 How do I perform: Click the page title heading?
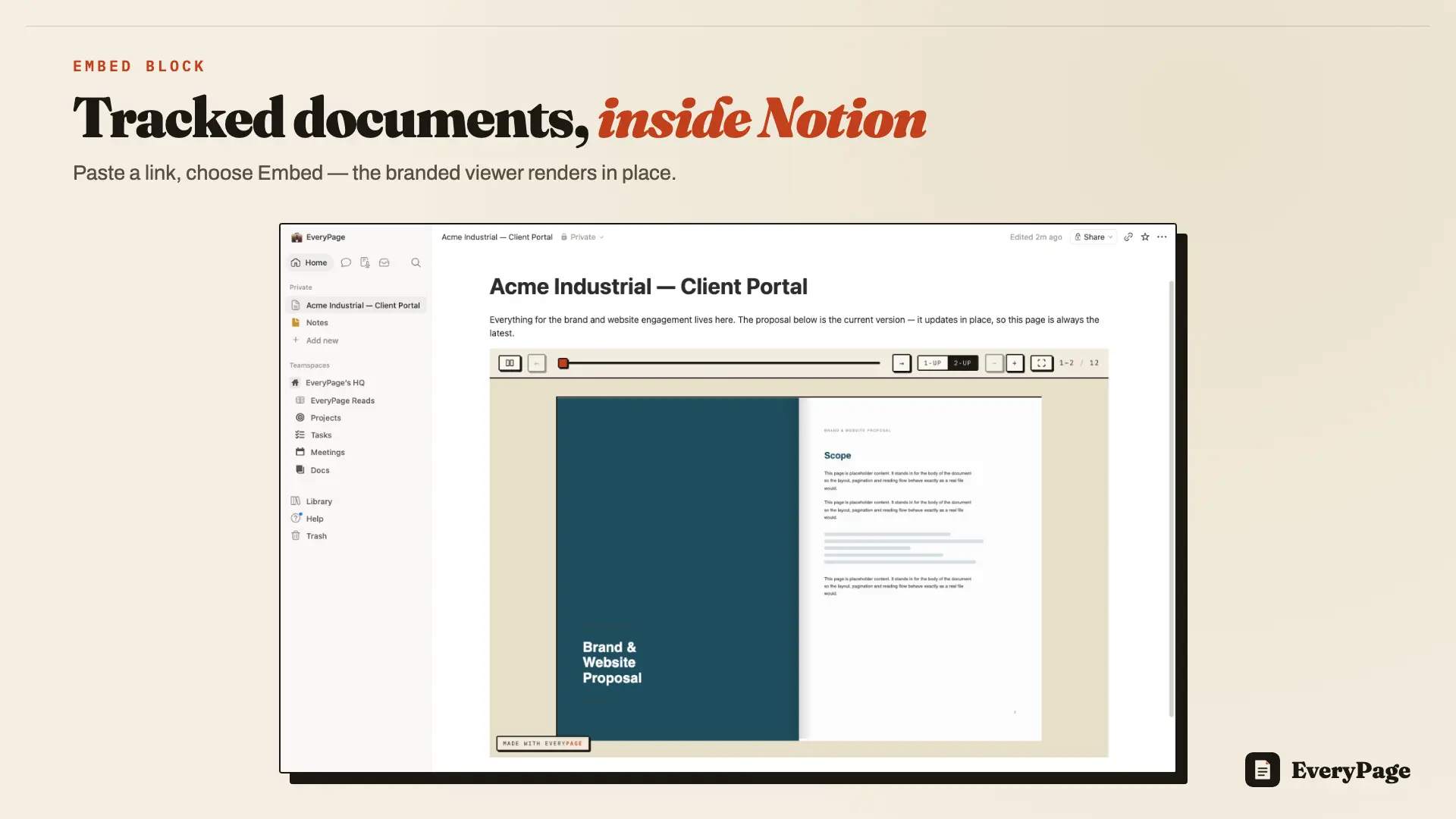pyautogui.click(x=648, y=287)
